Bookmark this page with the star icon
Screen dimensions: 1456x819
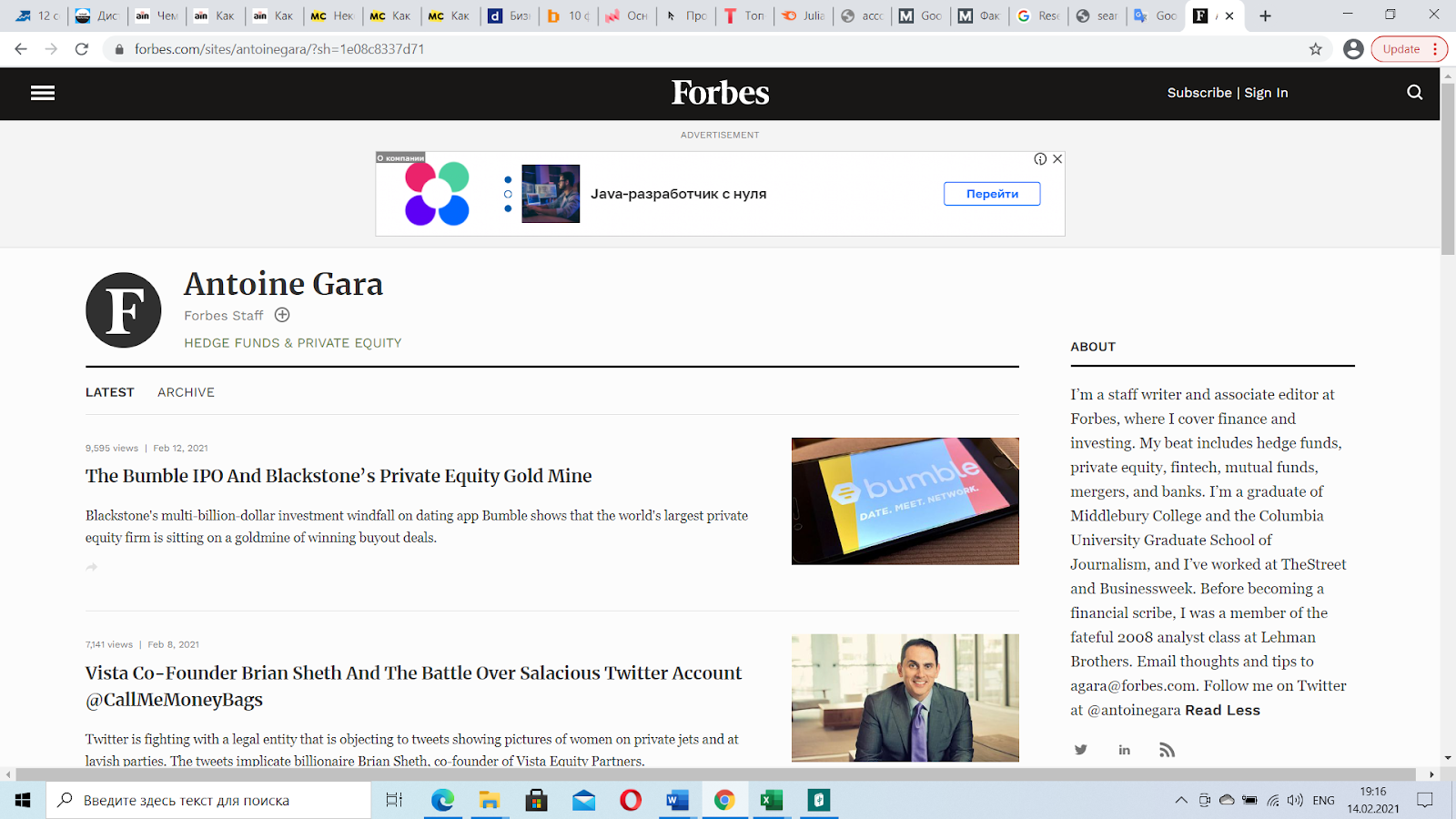pos(1315,49)
